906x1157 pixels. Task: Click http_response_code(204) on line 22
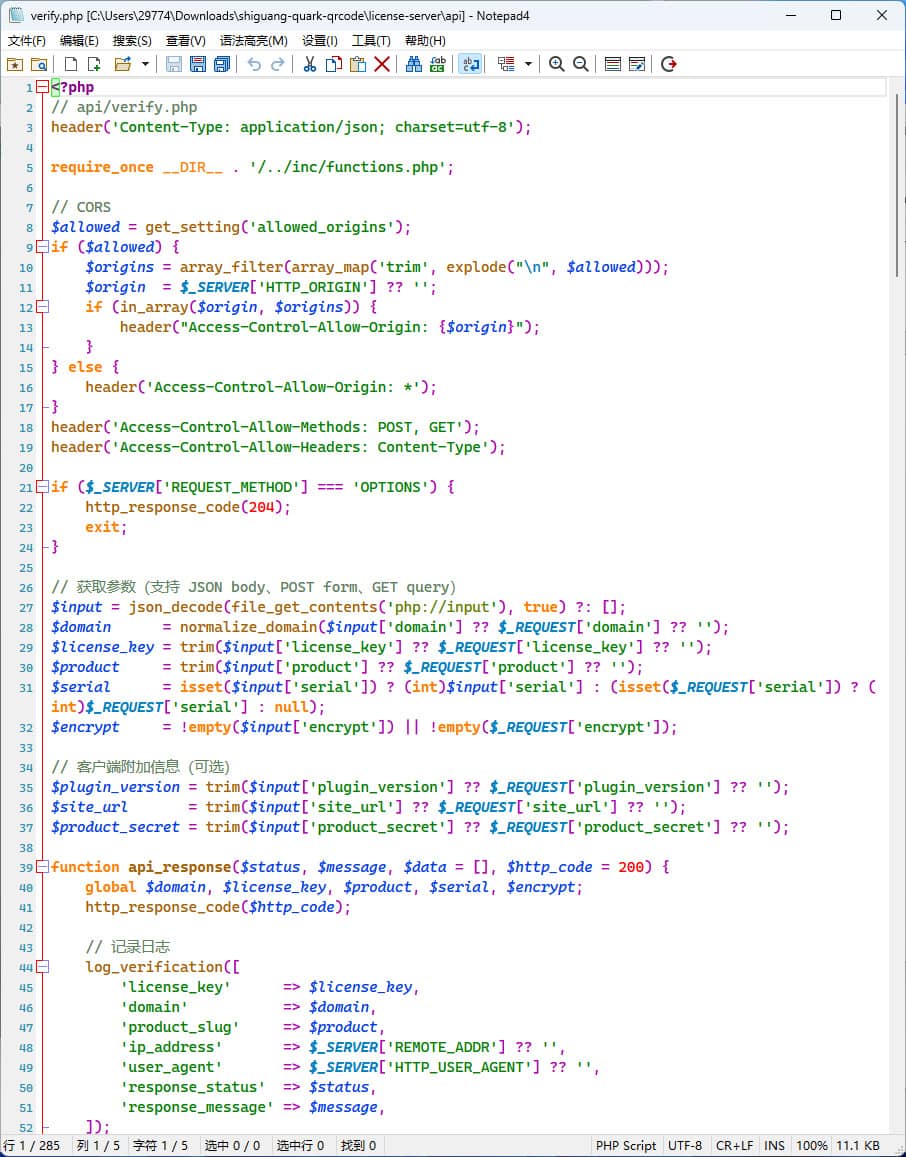(184, 508)
